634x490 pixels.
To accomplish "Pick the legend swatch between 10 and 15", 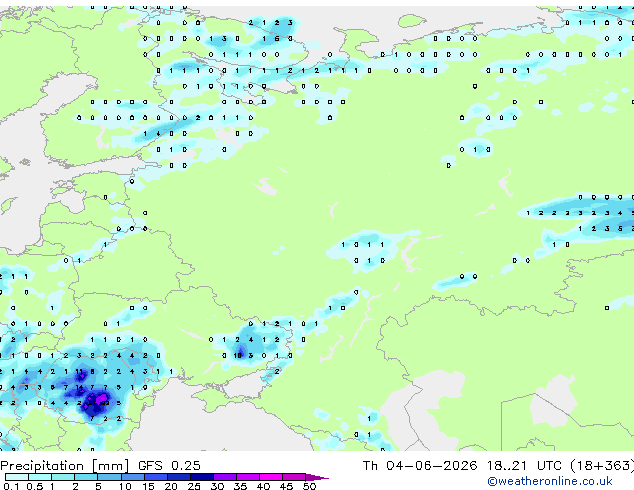I will 132,477.
